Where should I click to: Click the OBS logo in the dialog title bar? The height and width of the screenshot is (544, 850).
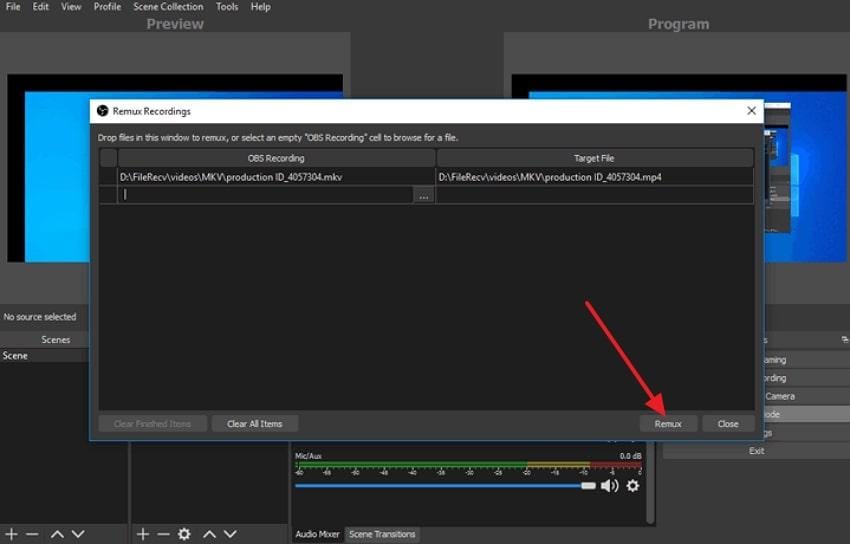tap(102, 111)
